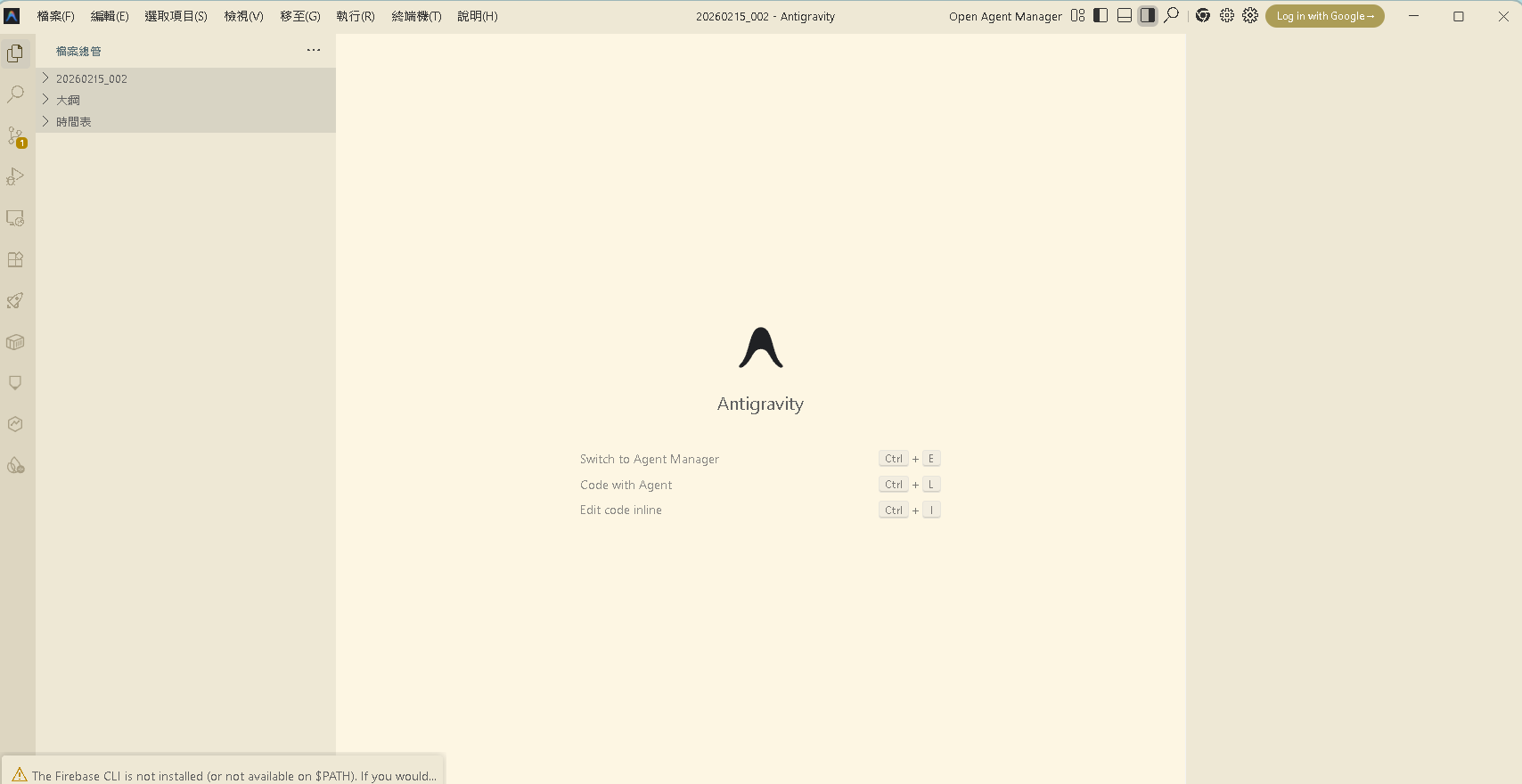
Task: Click Switch to Agent Manager shortcut text
Action: coord(650,459)
